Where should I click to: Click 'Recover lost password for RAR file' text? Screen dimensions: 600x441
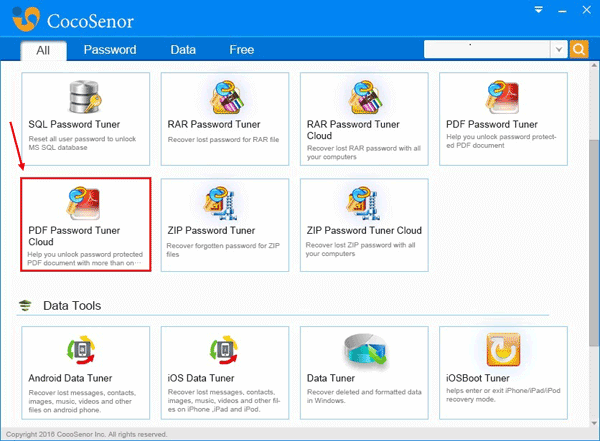(223, 140)
